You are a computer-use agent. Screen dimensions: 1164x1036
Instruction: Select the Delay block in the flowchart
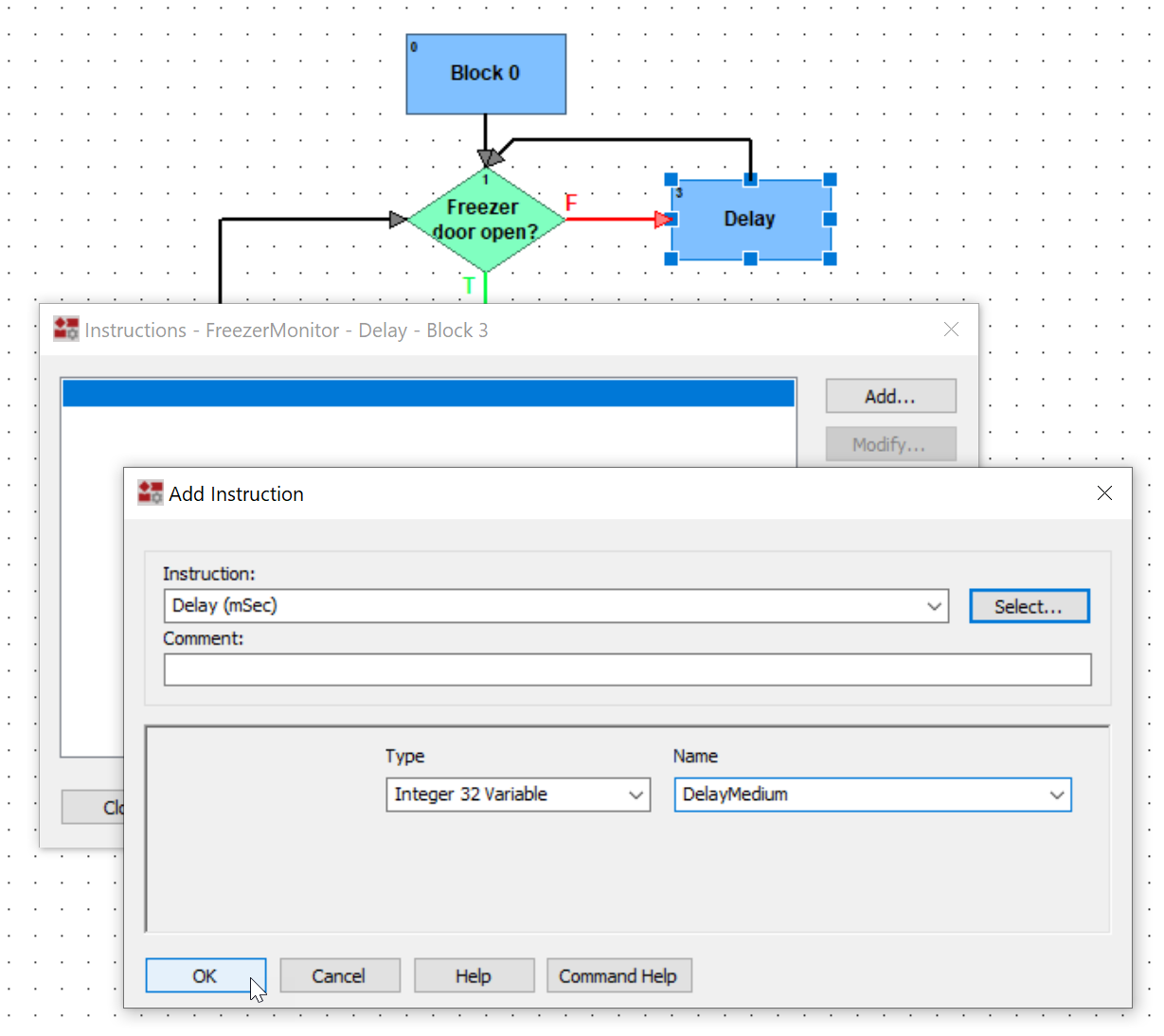[750, 220]
